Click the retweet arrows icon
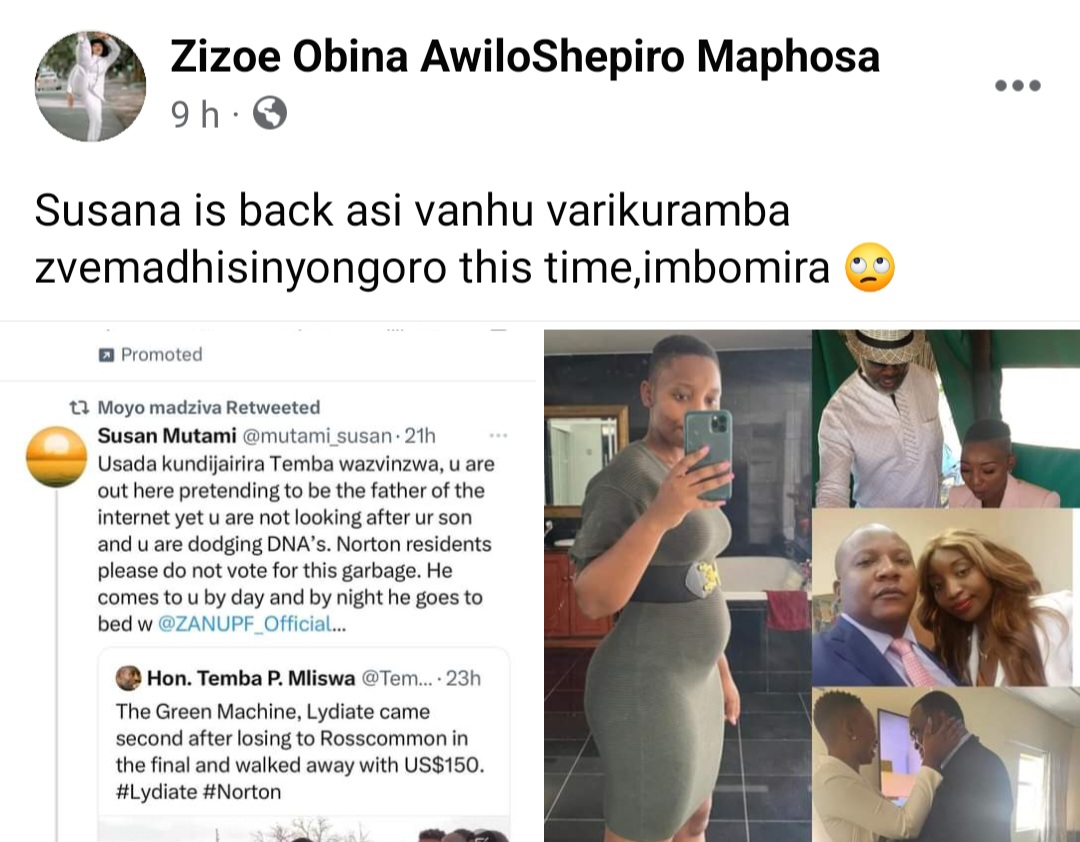This screenshot has height=842, width=1080. [79, 407]
